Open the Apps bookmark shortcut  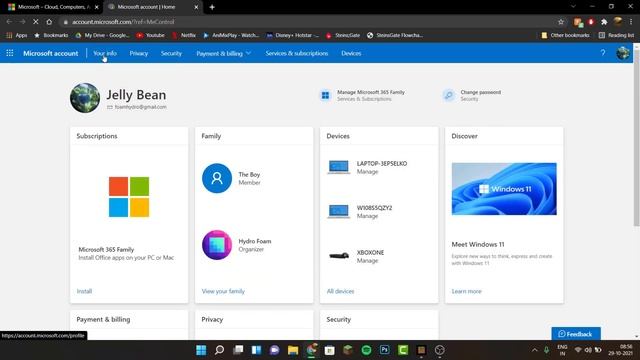[17, 35]
